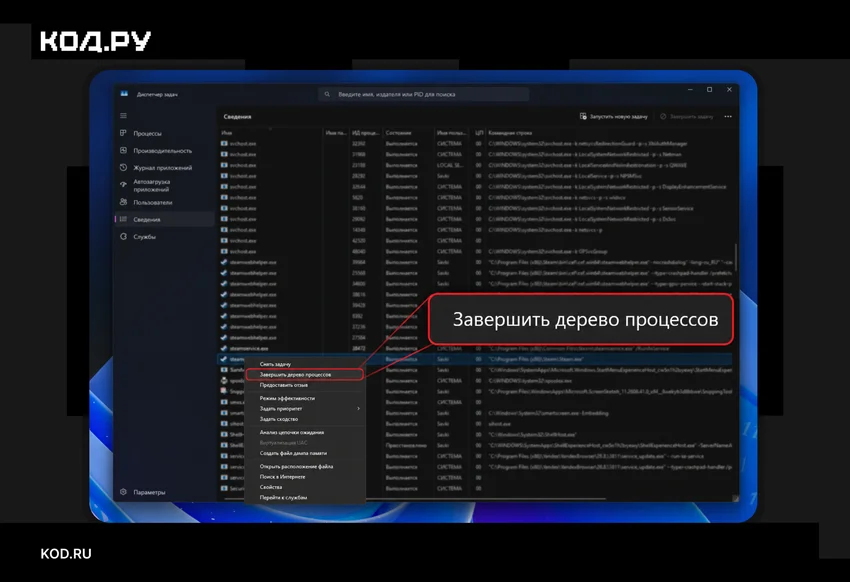Choose Задать сходство in the context menu
850x582 pixels.
point(279,419)
